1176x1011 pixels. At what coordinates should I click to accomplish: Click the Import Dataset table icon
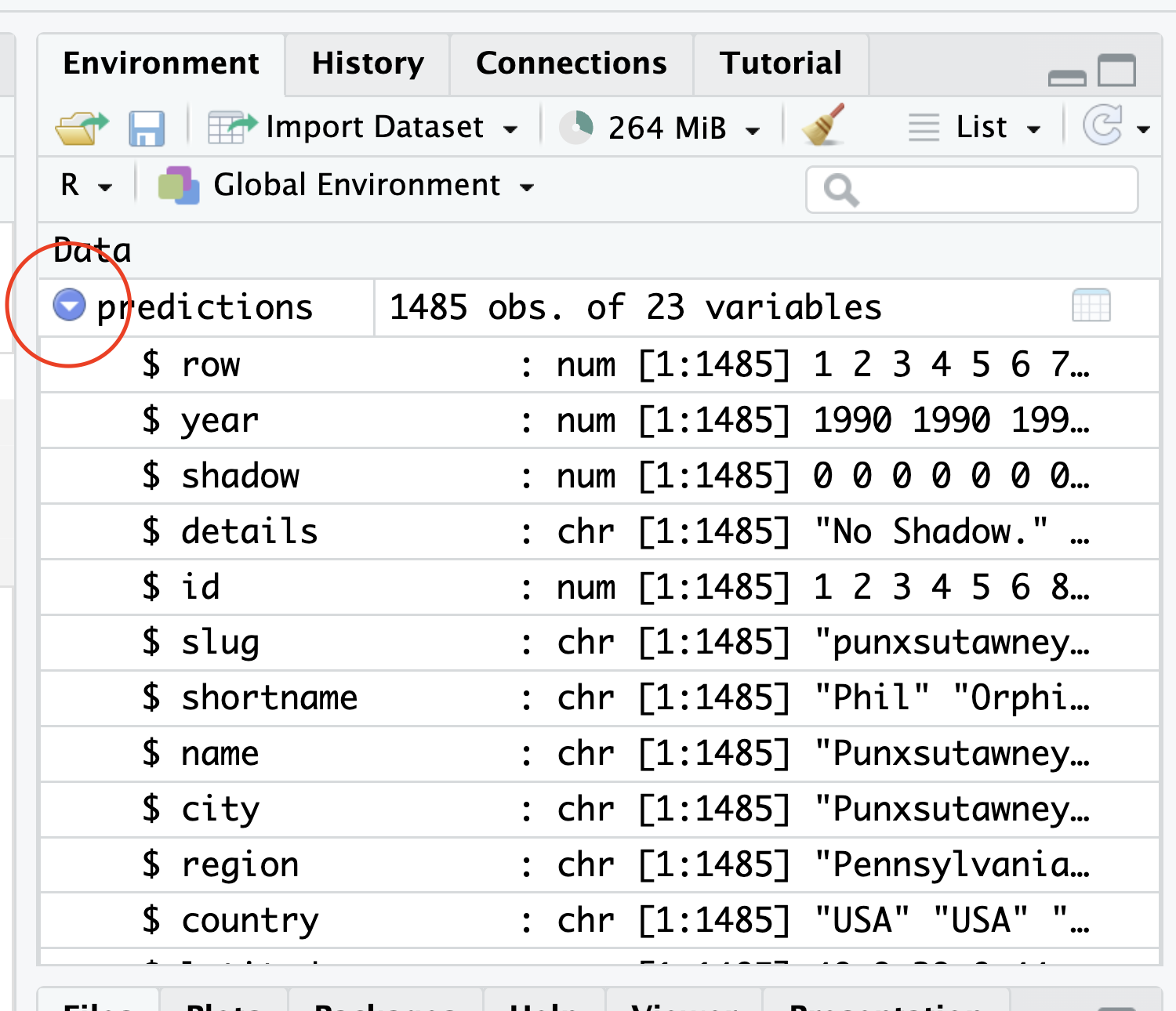coord(232,127)
